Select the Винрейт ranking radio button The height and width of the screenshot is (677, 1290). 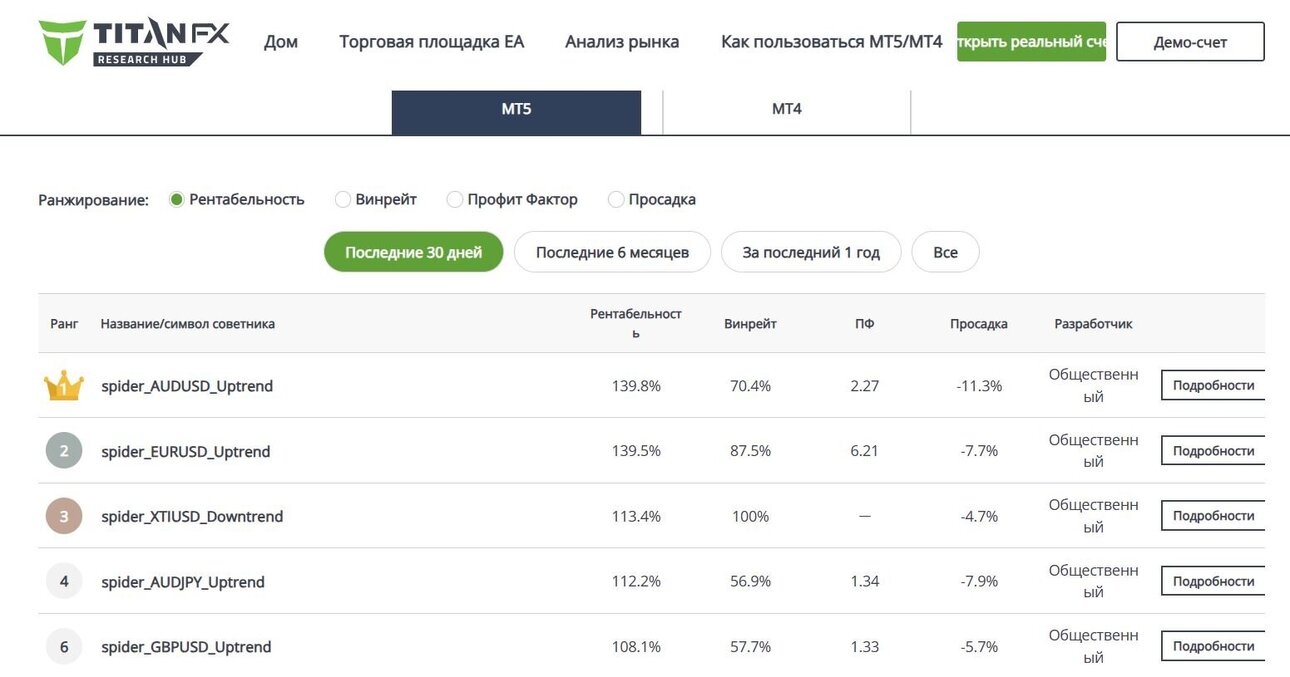[x=343, y=199]
